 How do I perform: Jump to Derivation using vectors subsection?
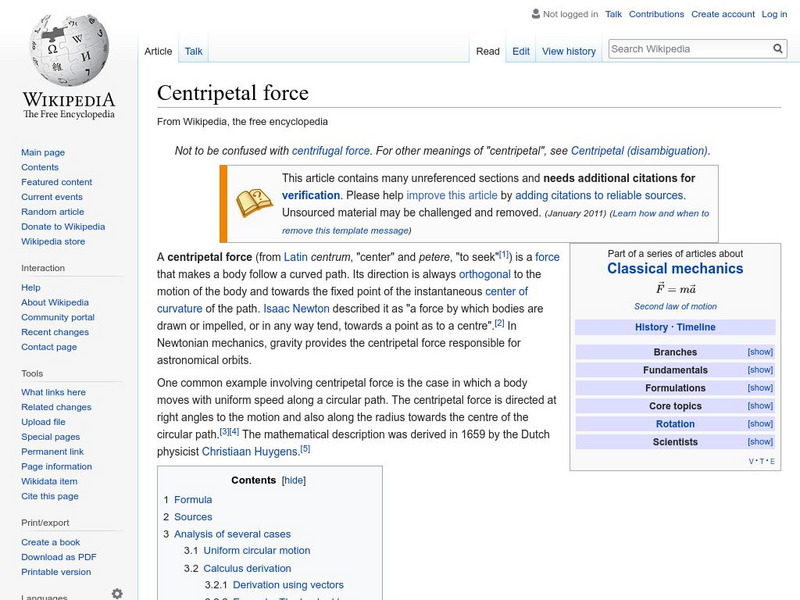[x=288, y=585]
